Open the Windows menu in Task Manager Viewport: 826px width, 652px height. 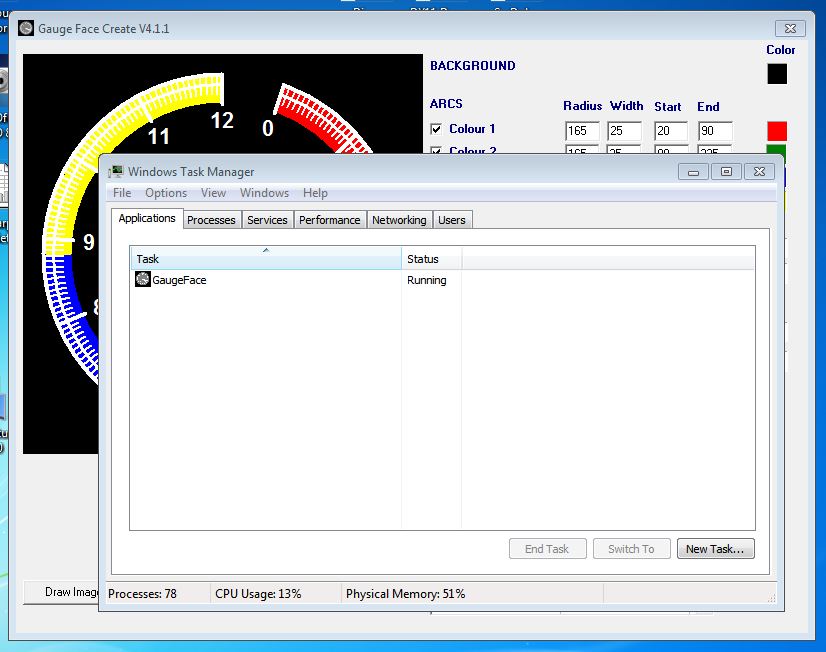coord(264,193)
